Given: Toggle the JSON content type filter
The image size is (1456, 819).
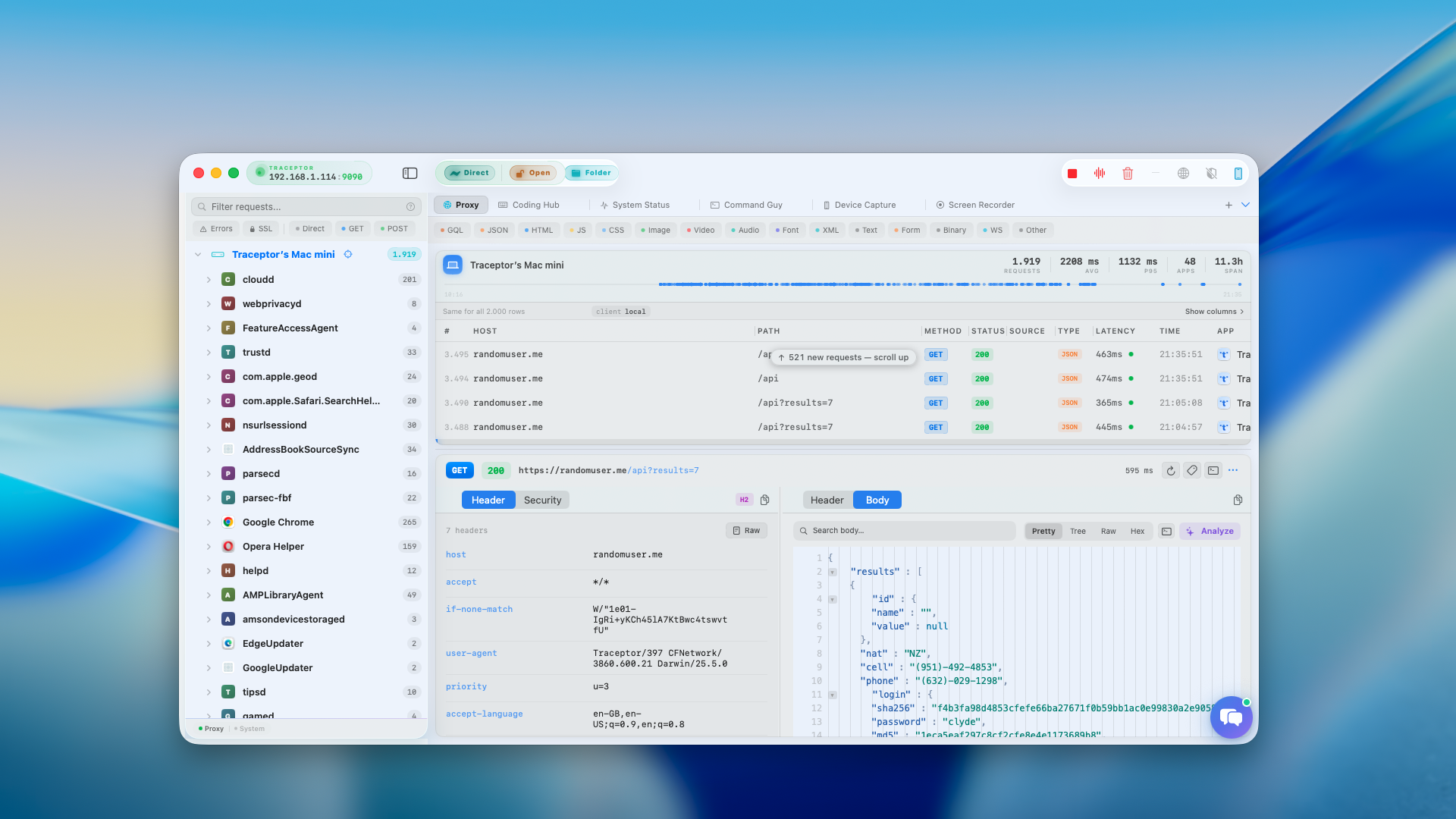Looking at the screenshot, I should click(x=494, y=231).
